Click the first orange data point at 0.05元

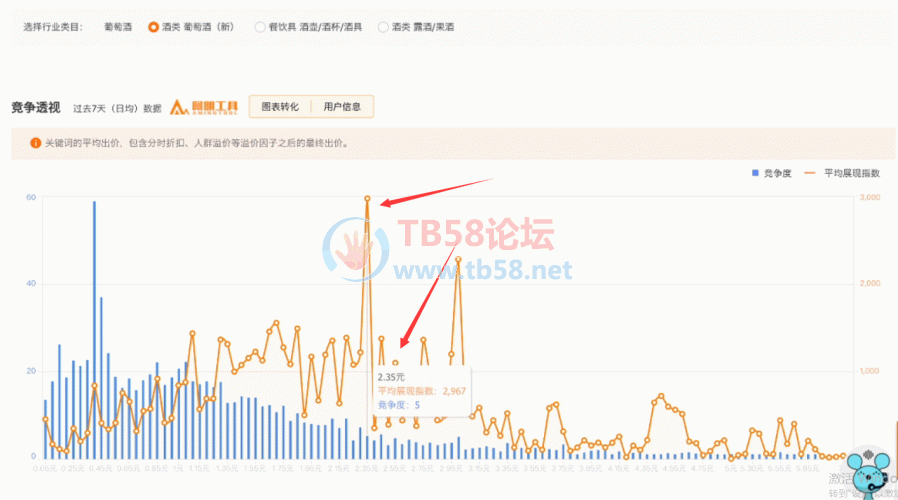click(45, 419)
